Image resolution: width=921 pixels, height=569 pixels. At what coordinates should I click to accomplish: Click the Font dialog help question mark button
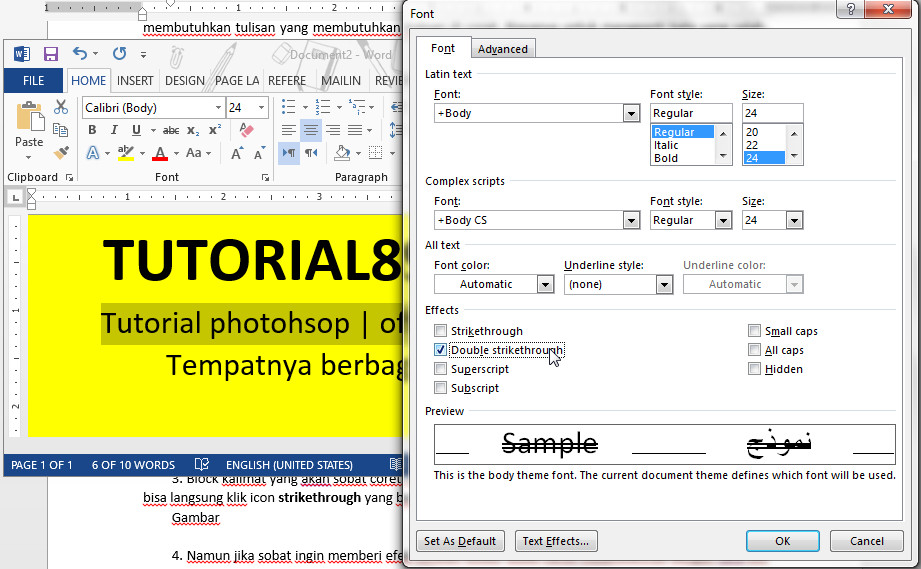[851, 9]
